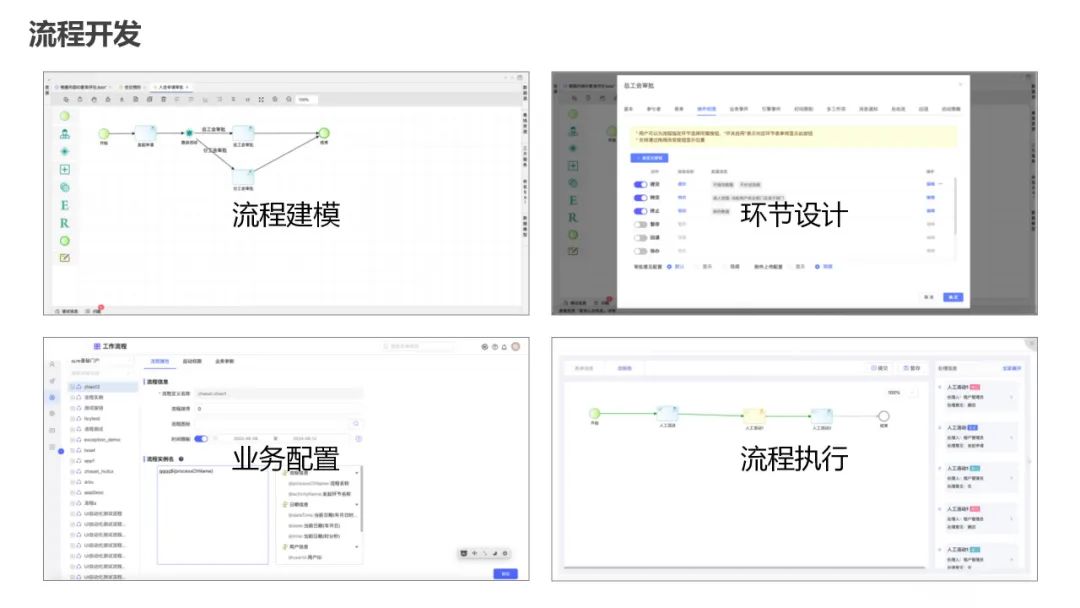Select the plus-box subprocess icon in palette
This screenshot has height=608, width=1080.
coord(65,169)
